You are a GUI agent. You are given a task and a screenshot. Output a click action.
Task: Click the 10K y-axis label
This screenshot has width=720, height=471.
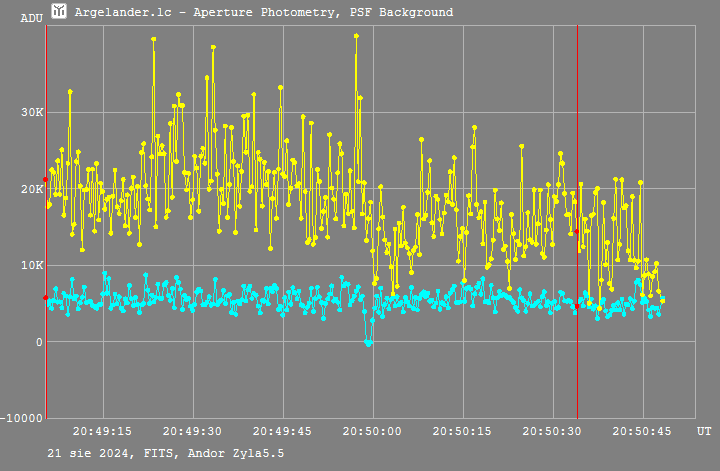click(x=32, y=265)
